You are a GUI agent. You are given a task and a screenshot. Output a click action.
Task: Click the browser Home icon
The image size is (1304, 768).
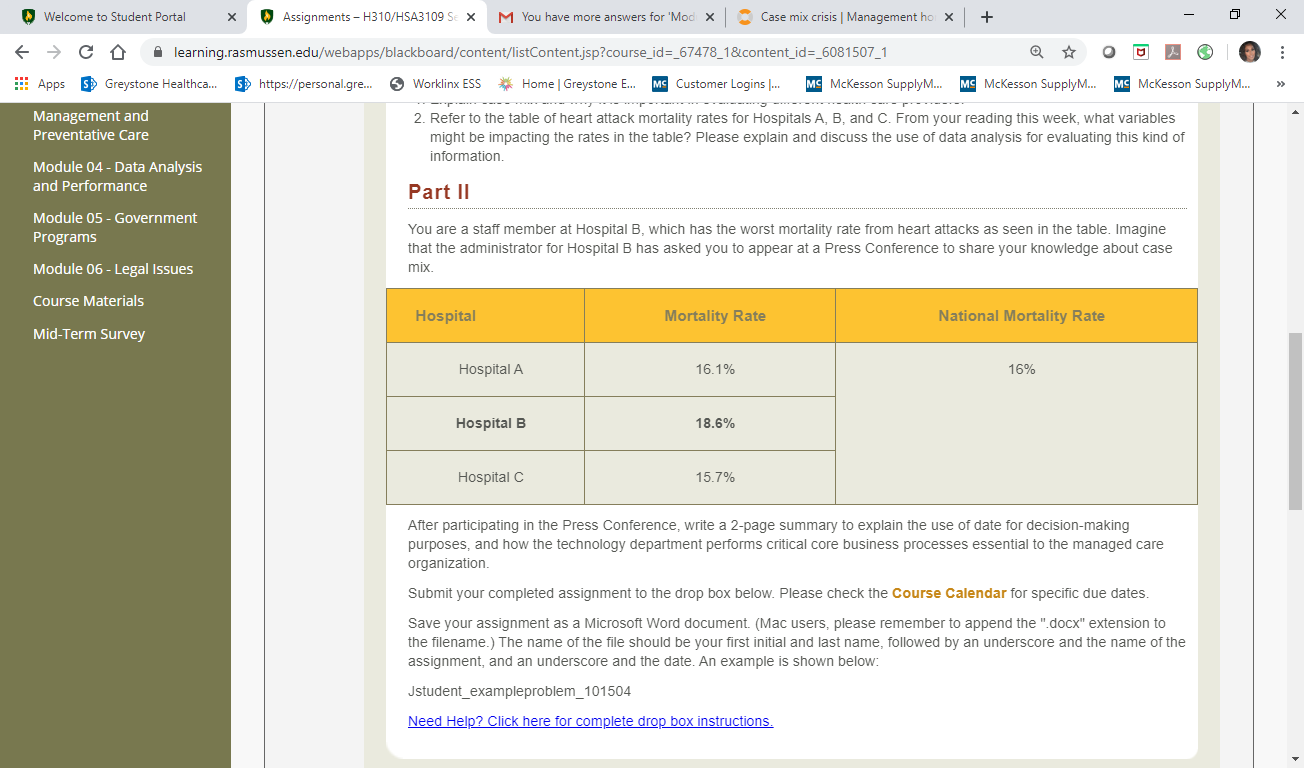coord(117,52)
